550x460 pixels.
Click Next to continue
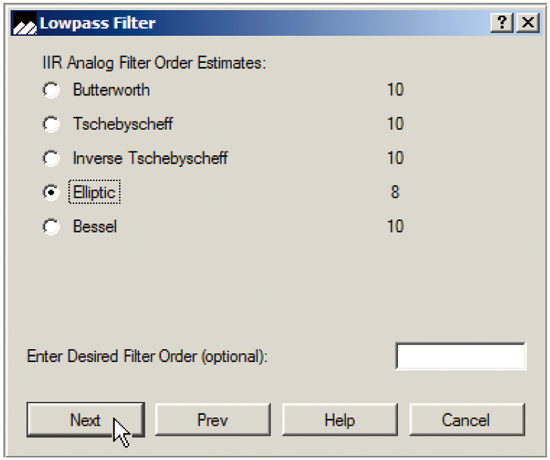86,420
